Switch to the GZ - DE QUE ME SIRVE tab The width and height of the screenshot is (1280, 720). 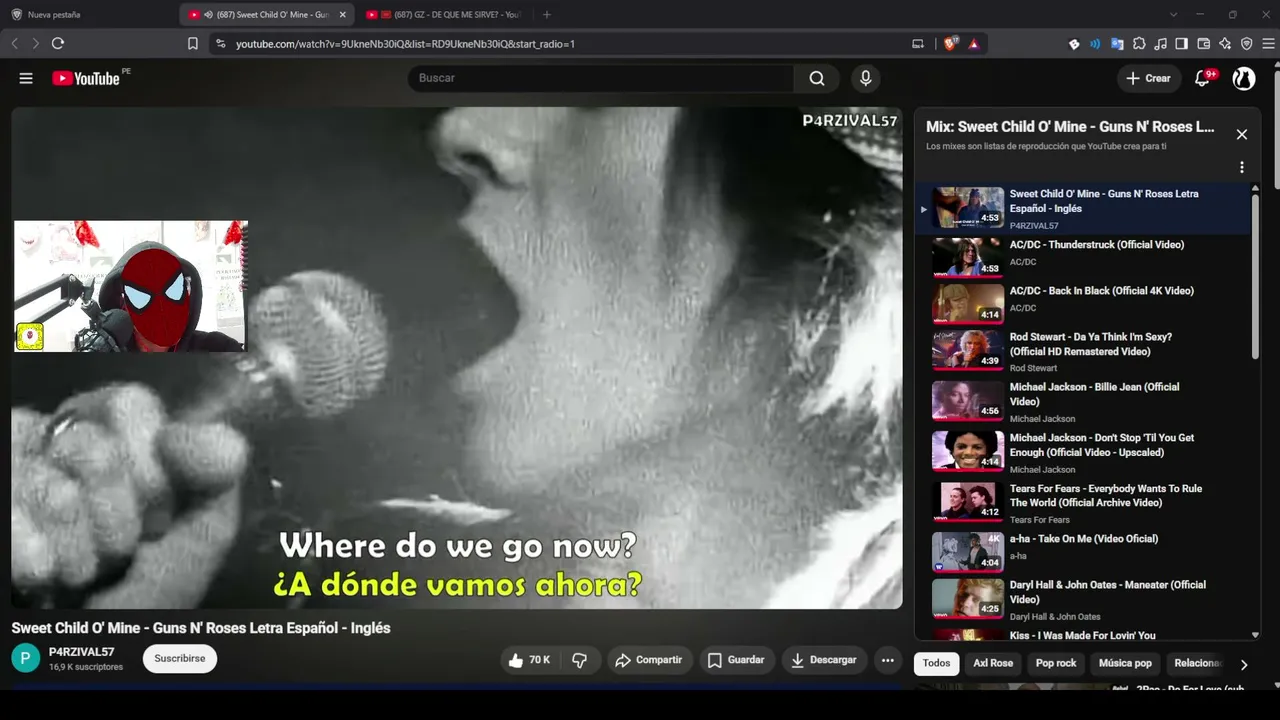pos(444,15)
